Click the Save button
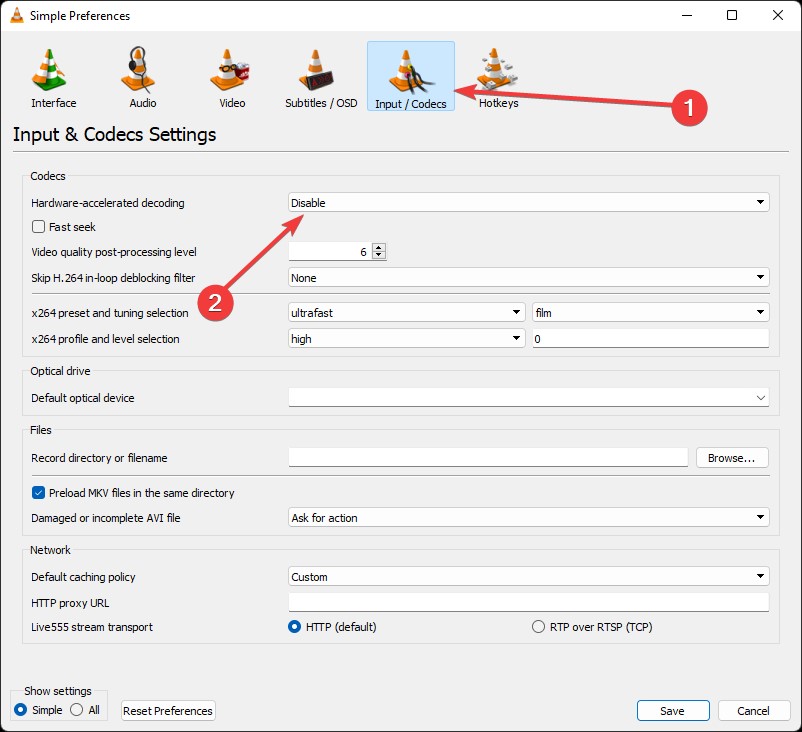Image resolution: width=802 pixels, height=732 pixels. [x=673, y=711]
